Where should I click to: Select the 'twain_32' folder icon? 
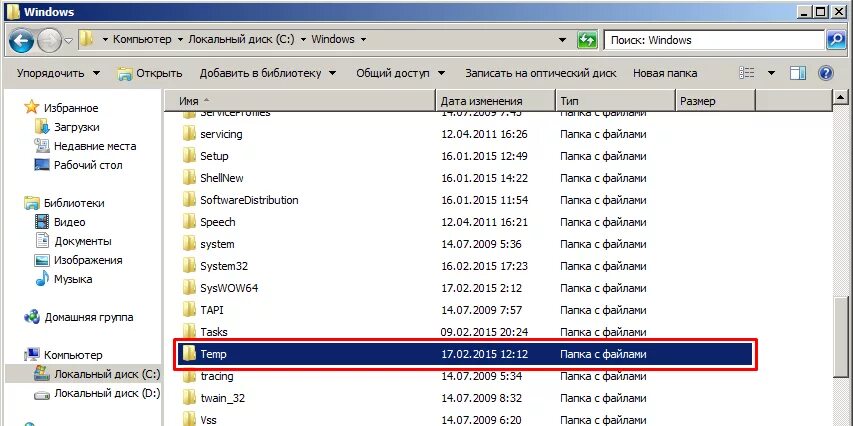[189, 398]
